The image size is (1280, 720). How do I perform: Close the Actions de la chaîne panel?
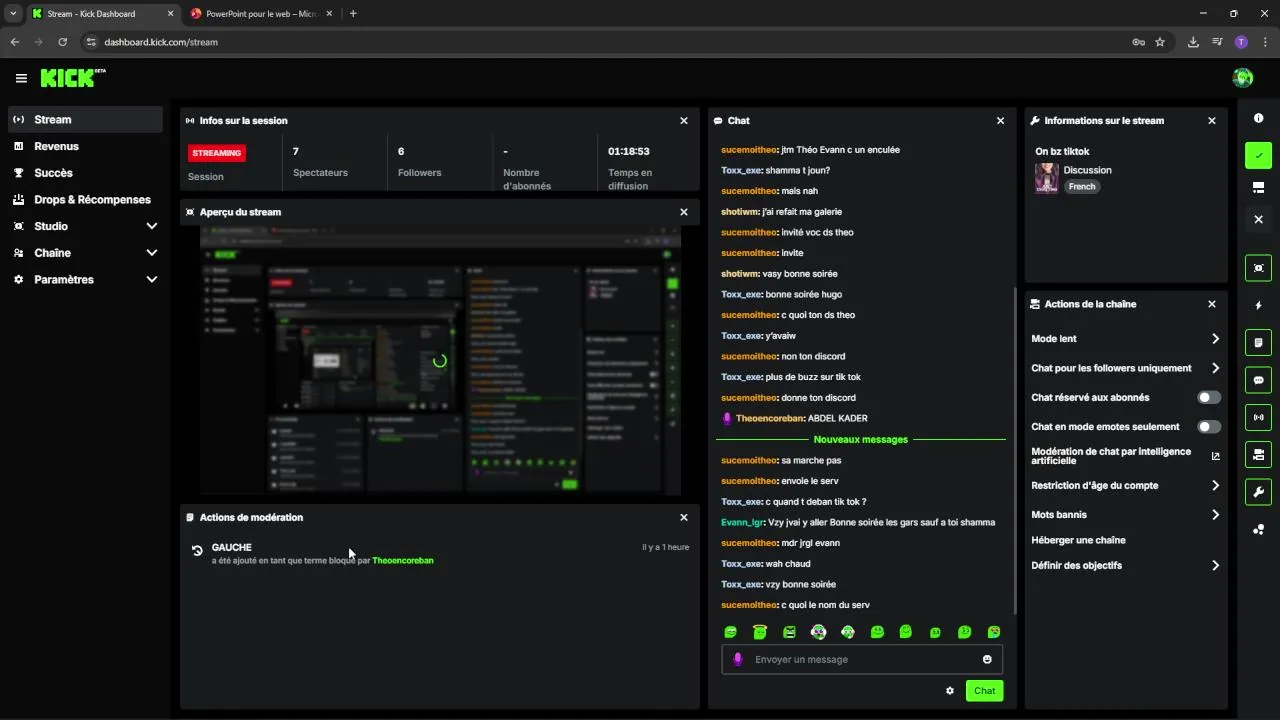point(1212,304)
